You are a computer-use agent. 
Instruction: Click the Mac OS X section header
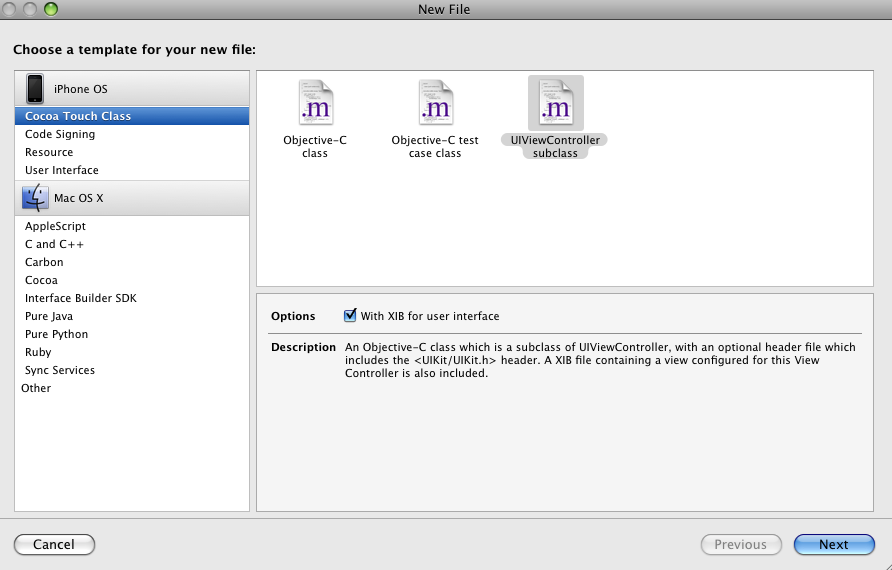pos(132,198)
